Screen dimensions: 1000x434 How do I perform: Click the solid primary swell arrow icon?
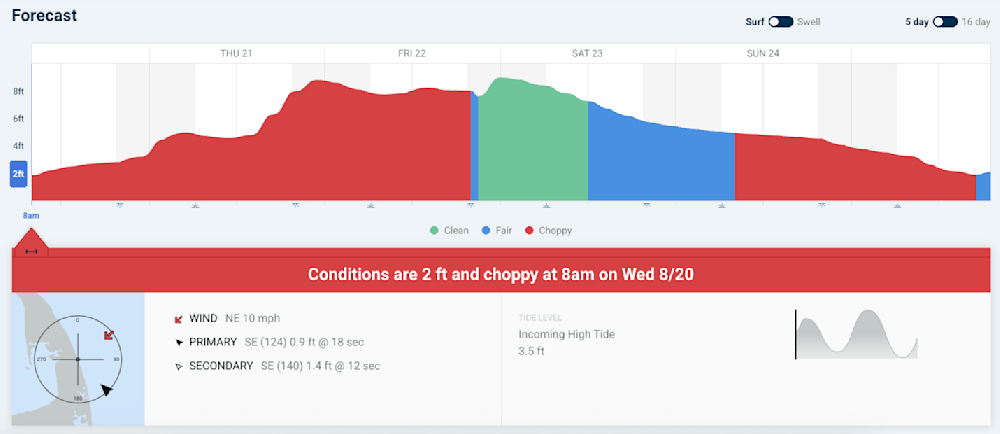point(178,342)
